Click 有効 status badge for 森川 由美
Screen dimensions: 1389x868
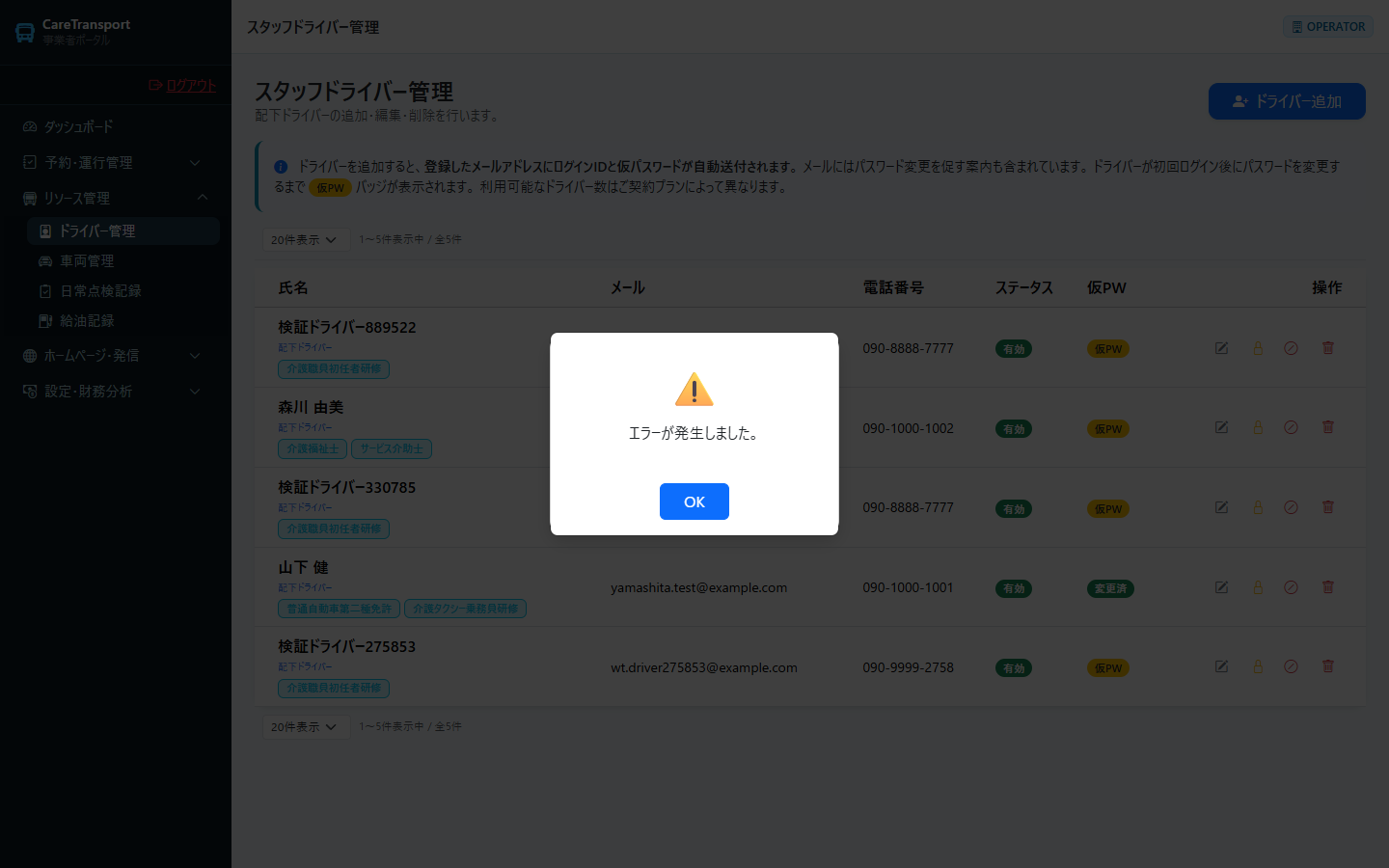coord(1014,429)
